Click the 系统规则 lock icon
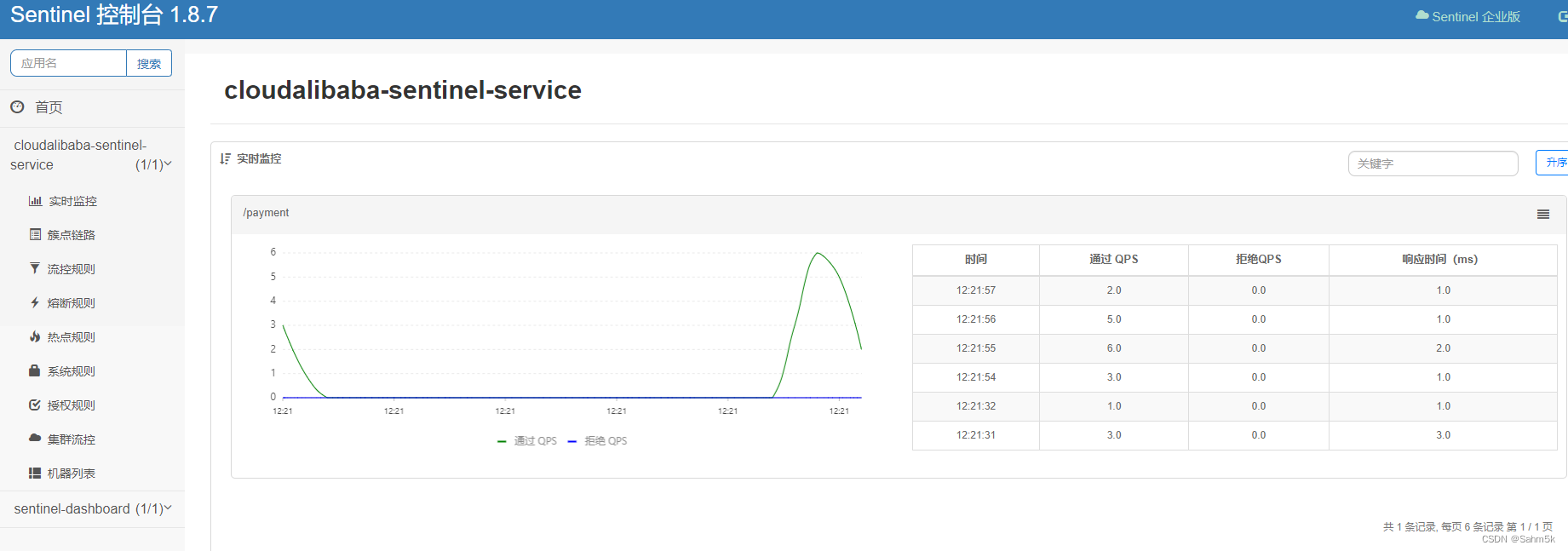 [x=35, y=370]
